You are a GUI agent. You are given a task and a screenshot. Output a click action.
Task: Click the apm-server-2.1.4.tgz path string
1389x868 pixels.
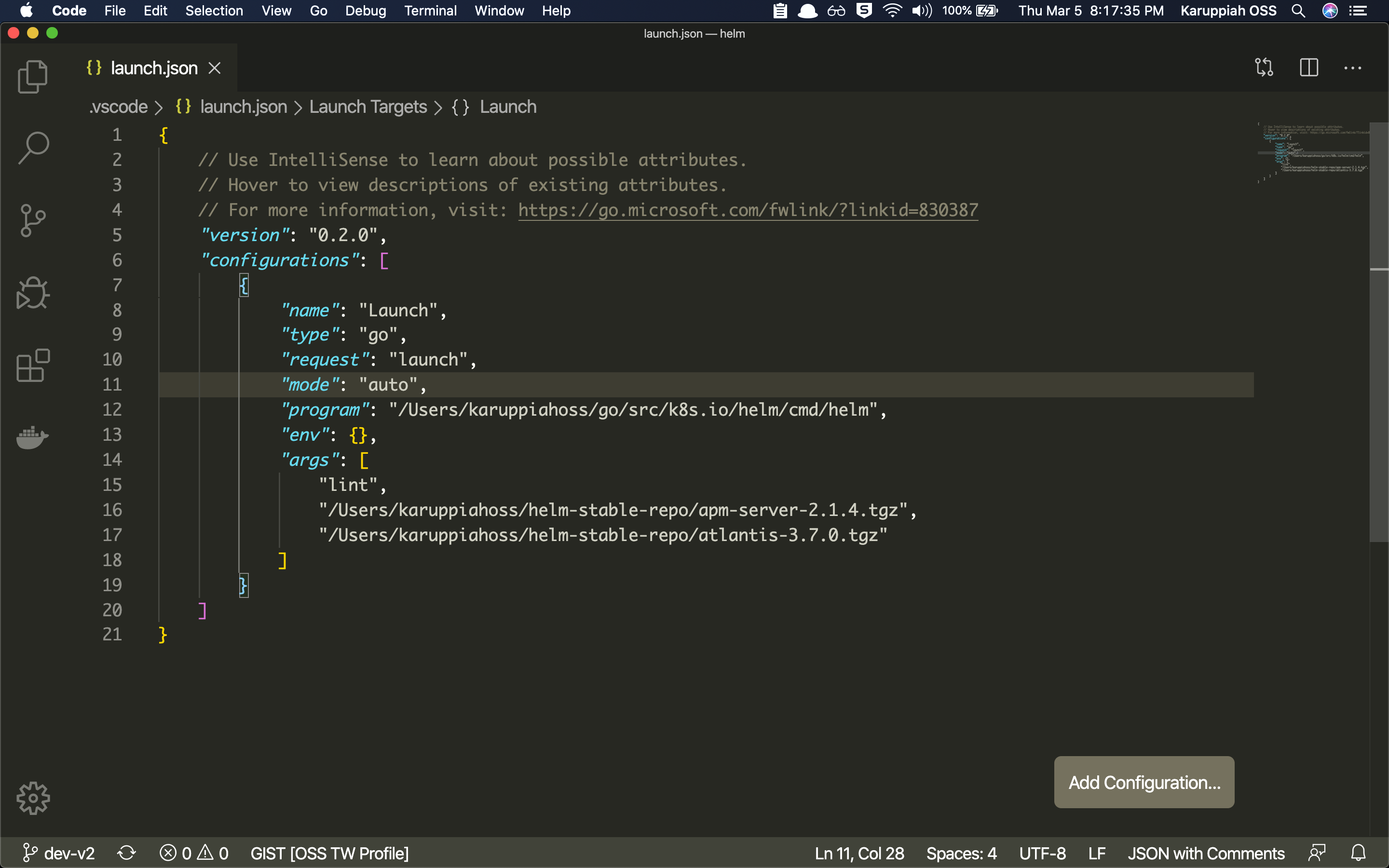point(613,510)
